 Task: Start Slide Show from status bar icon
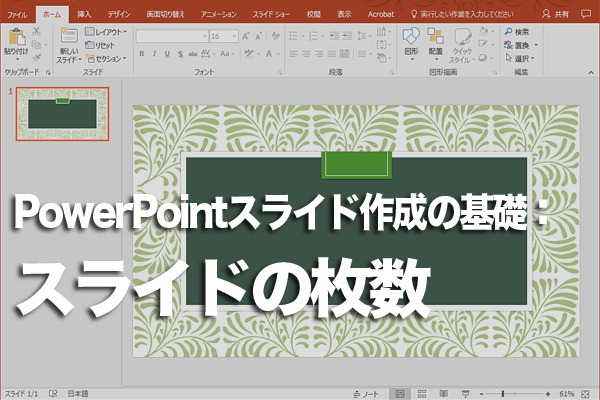465,394
